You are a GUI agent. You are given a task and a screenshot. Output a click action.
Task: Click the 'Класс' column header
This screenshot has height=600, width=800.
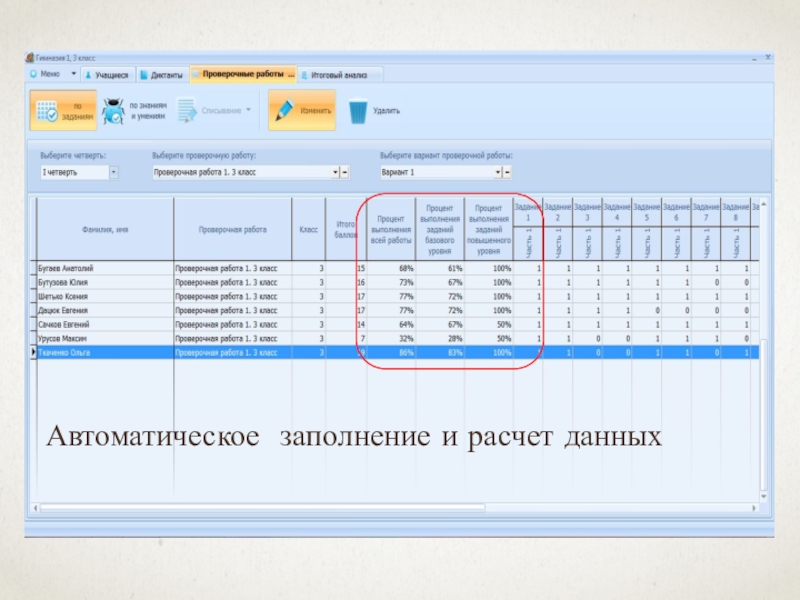[x=309, y=229]
